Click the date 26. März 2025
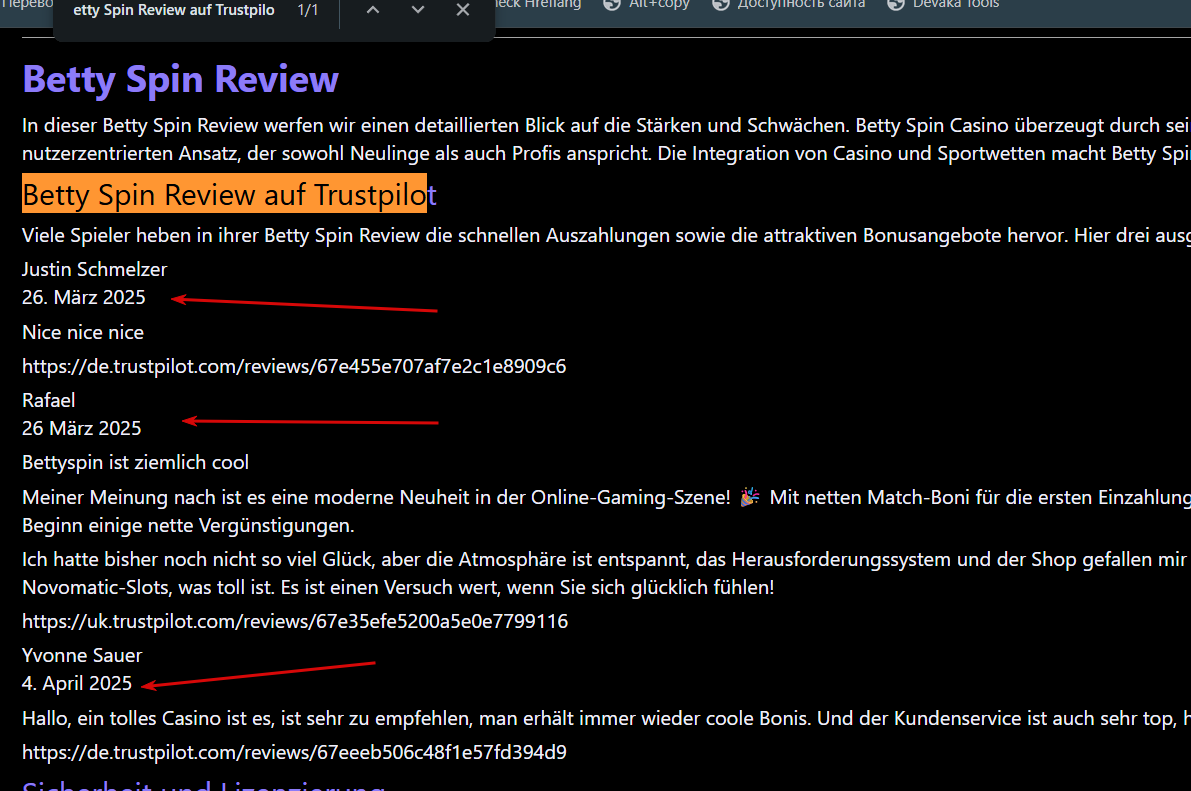Viewport: 1191px width, 791px height. tap(84, 297)
